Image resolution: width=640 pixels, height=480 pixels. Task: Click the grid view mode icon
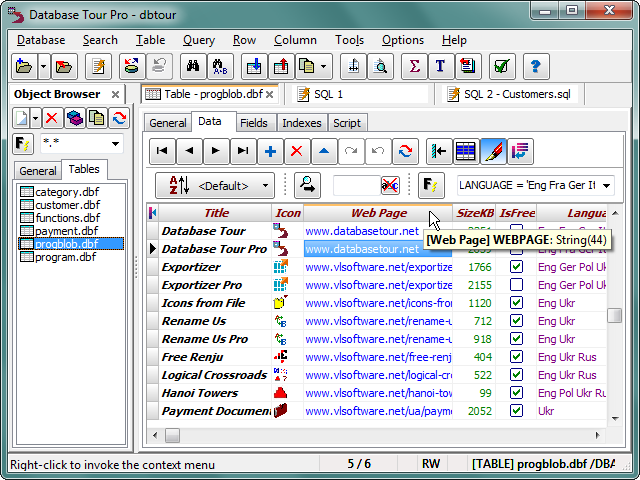pos(465,151)
